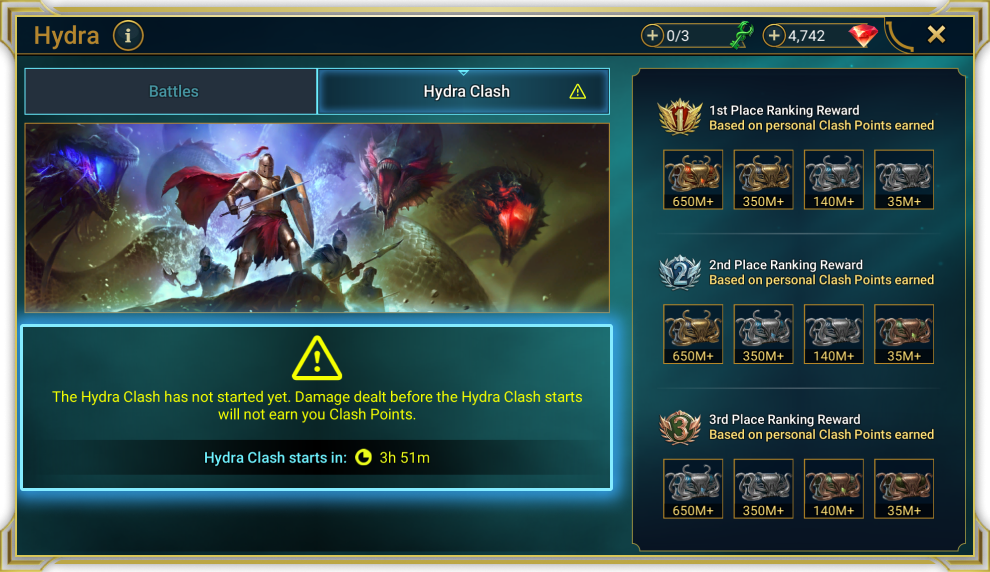Open 1st place 650M+ reward chest
990x572 pixels.
[693, 179]
